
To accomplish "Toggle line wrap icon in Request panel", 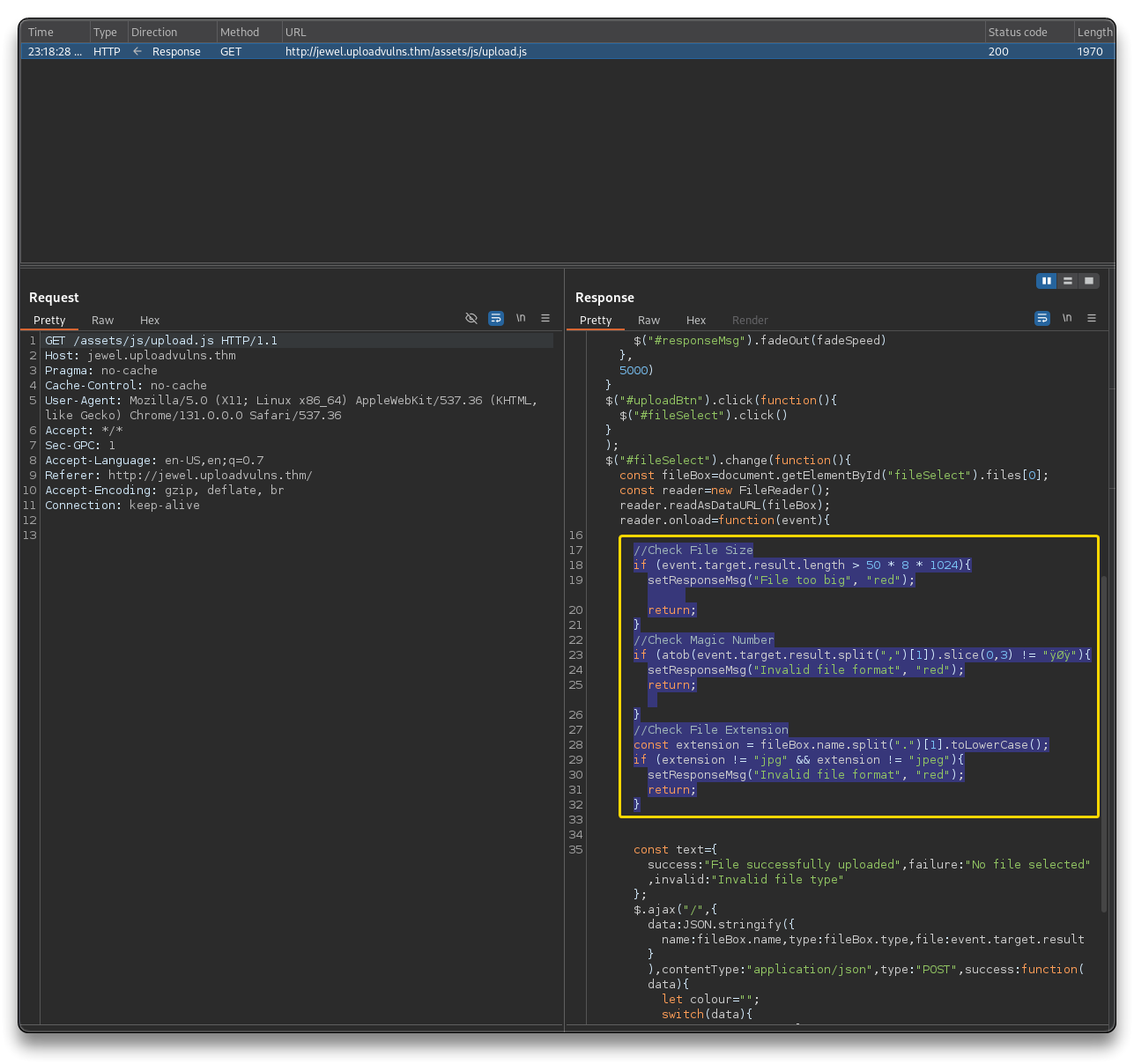I will (496, 318).
